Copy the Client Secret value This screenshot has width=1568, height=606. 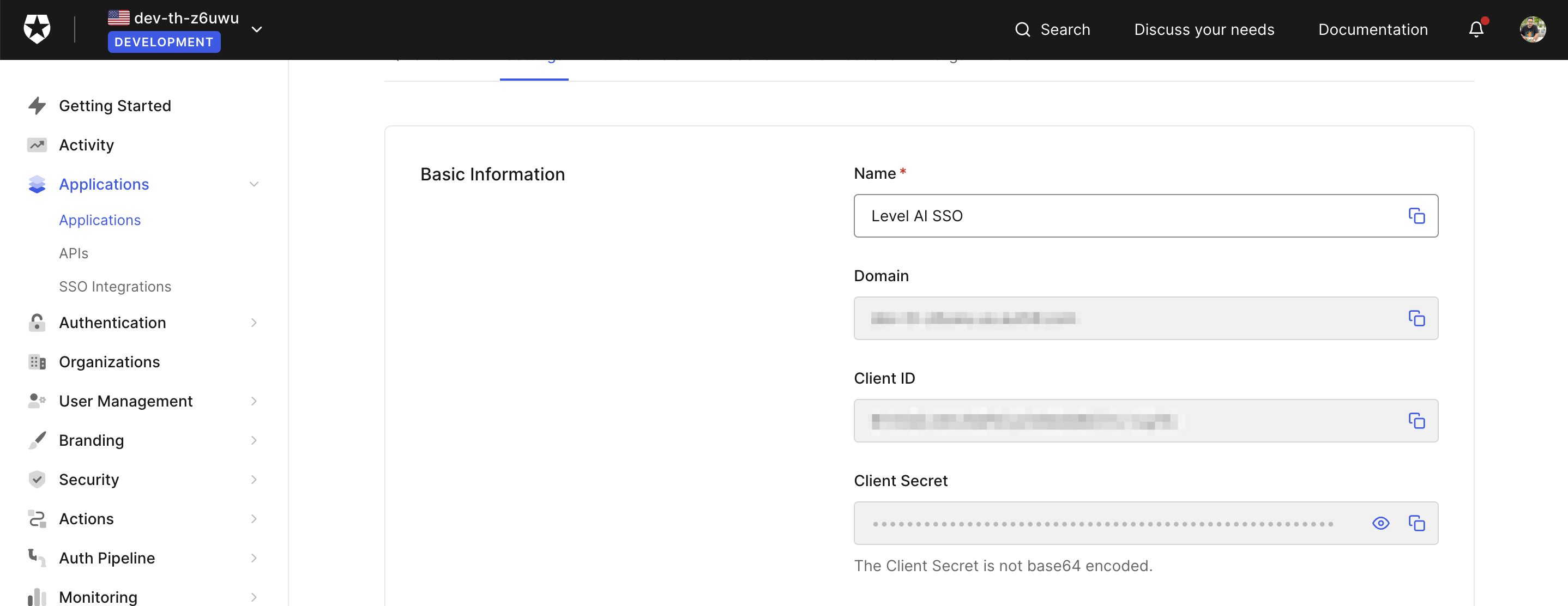[x=1416, y=523]
